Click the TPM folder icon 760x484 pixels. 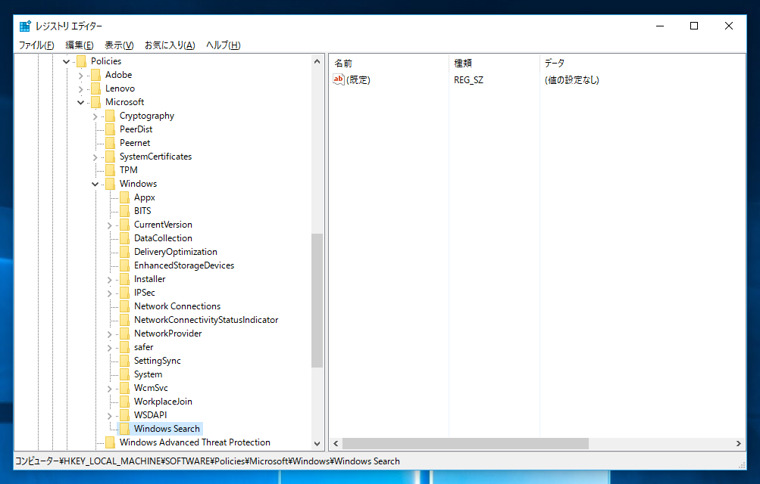[111, 170]
